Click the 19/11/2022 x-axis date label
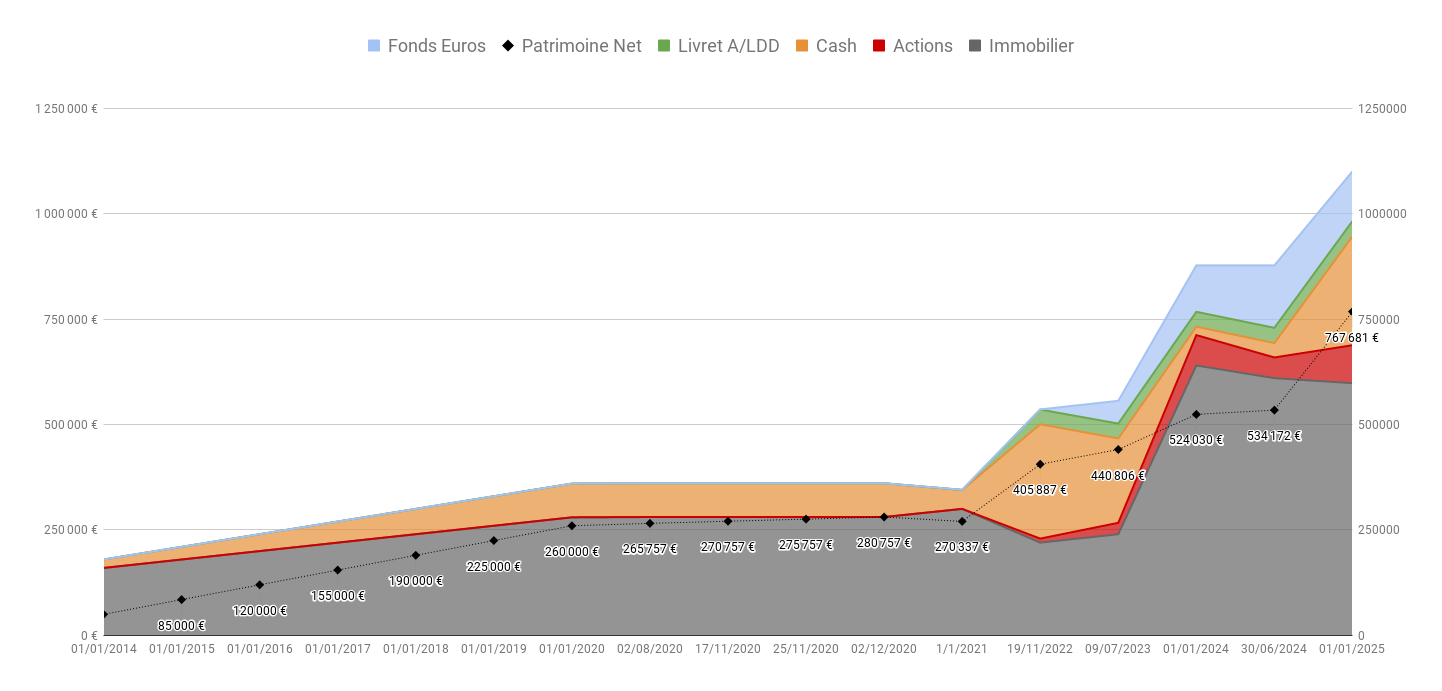 tap(1040, 649)
